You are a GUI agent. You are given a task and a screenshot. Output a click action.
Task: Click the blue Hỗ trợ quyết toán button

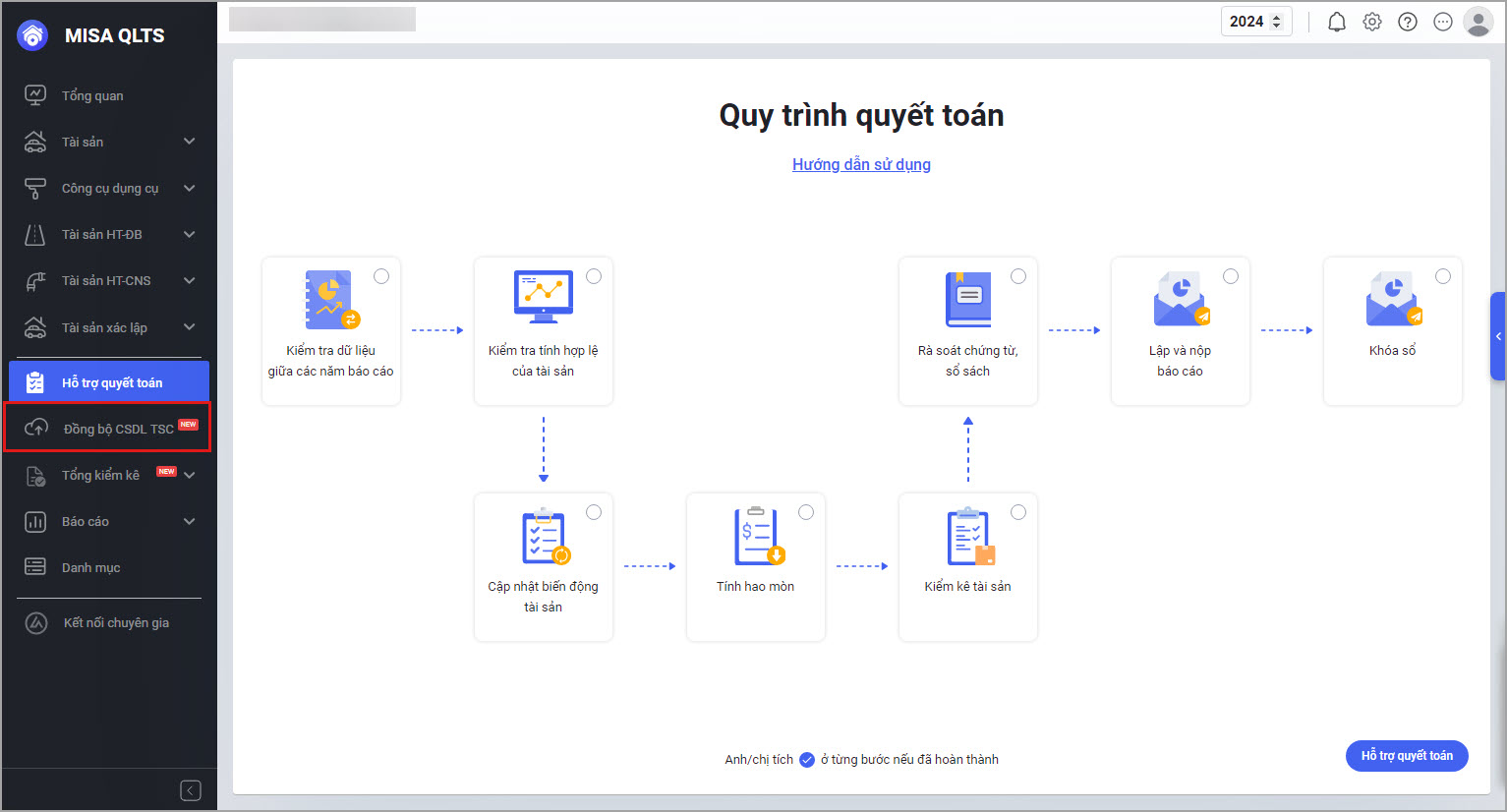[x=1407, y=756]
